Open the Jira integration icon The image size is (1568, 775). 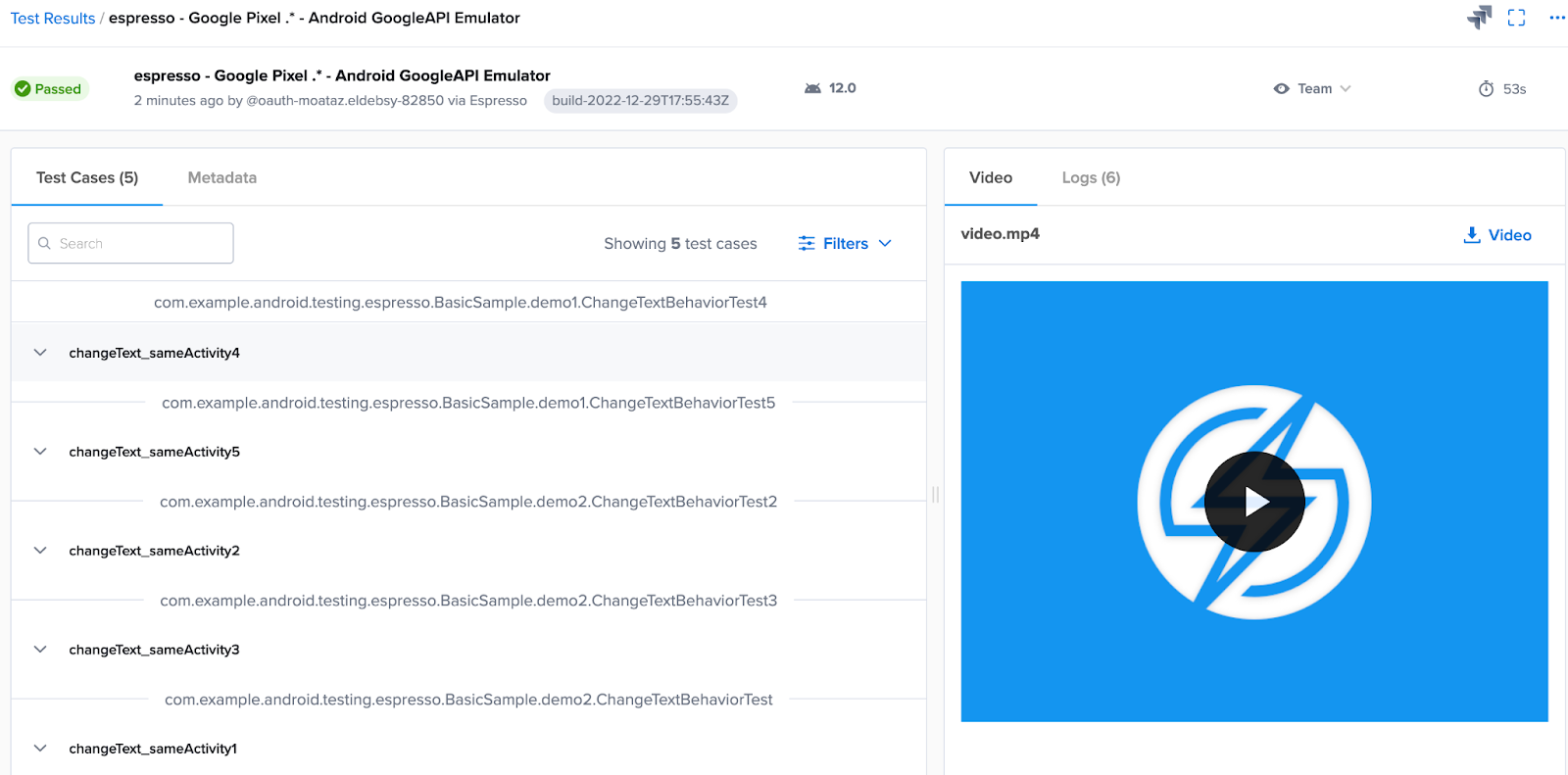1479,18
